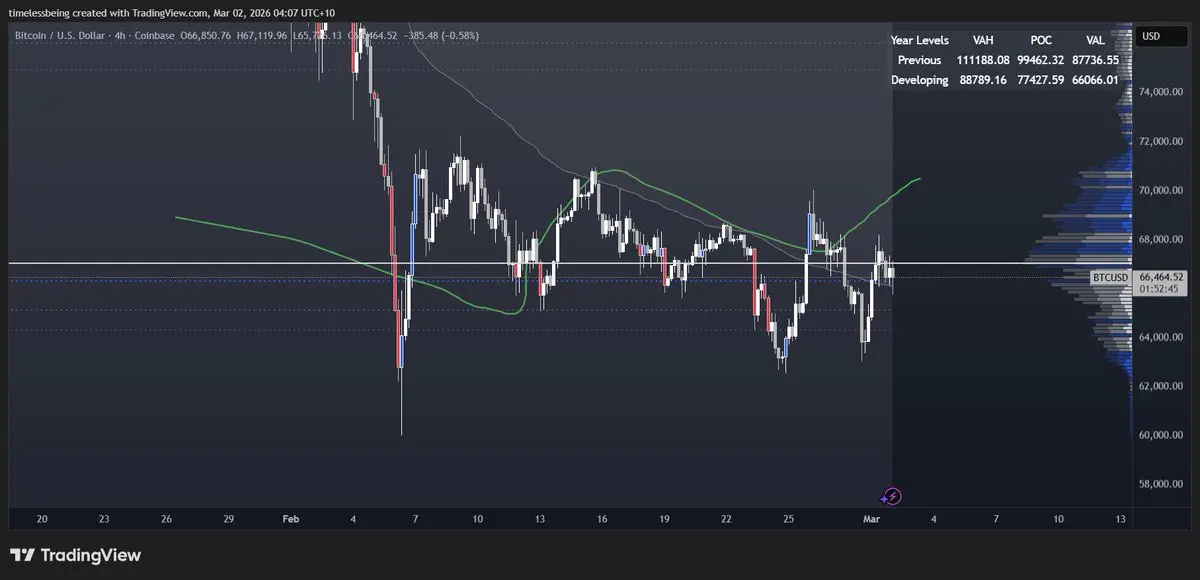Click the 22 date label on the time axis
Image resolution: width=1200 pixels, height=580 pixels.
point(726,519)
